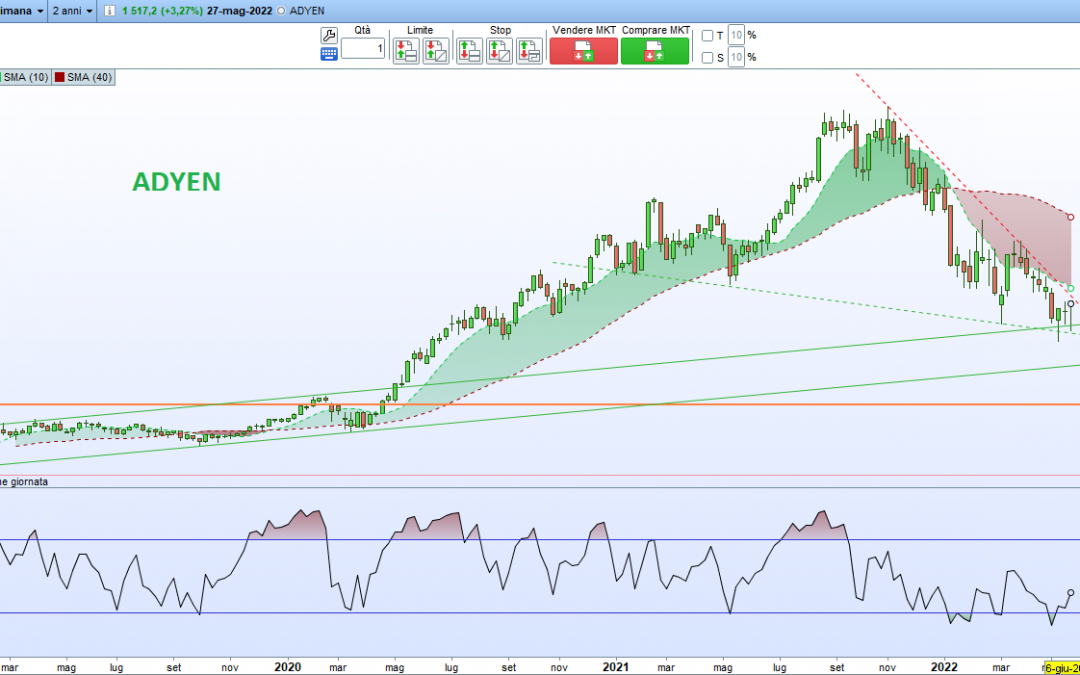Click the Limite order icon with horizontal-bar box

coord(406,52)
